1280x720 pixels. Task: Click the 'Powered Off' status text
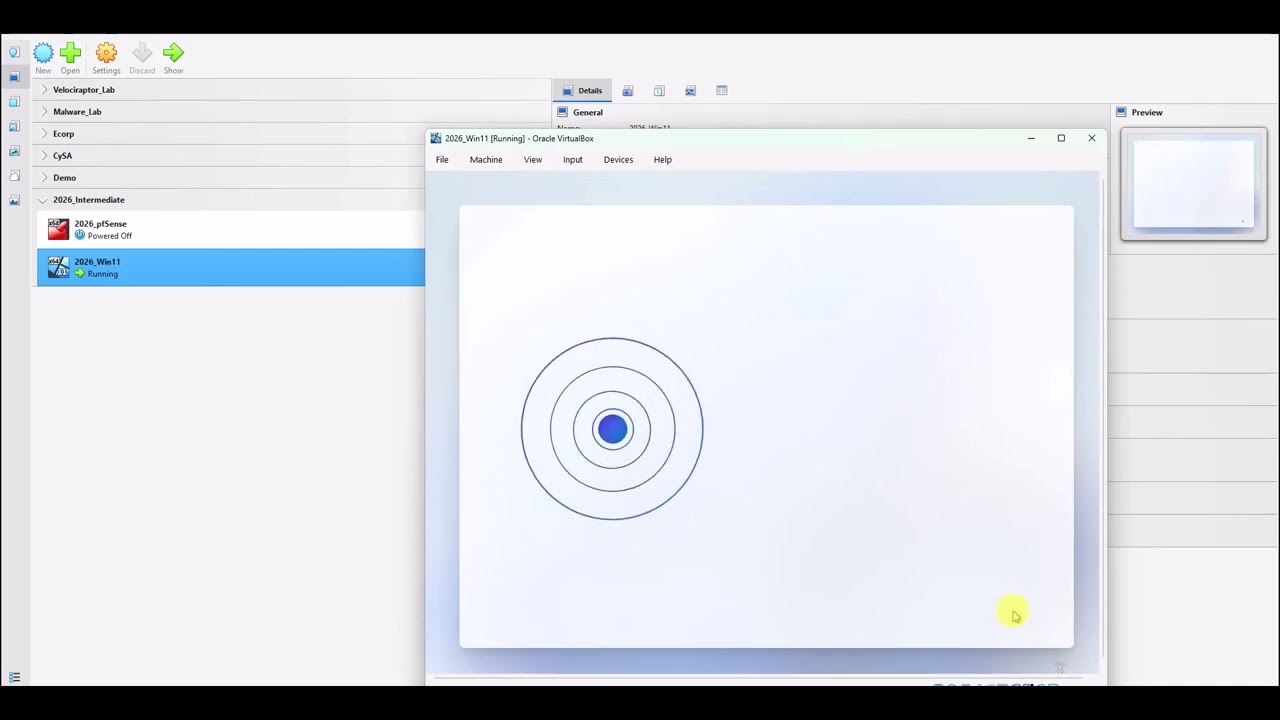[x=110, y=236]
